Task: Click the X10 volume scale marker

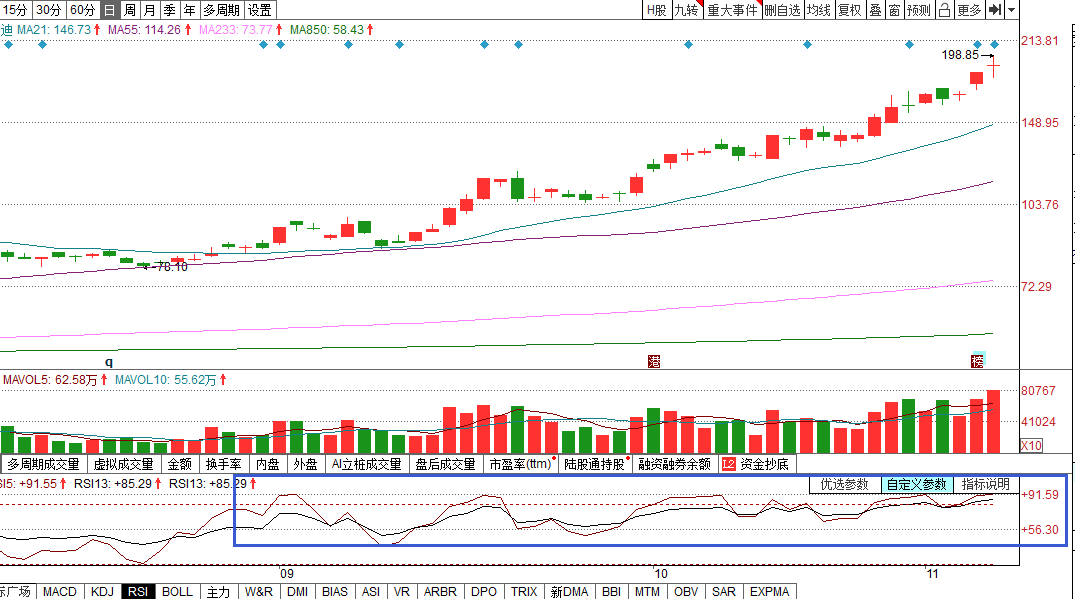Action: (x=1032, y=445)
